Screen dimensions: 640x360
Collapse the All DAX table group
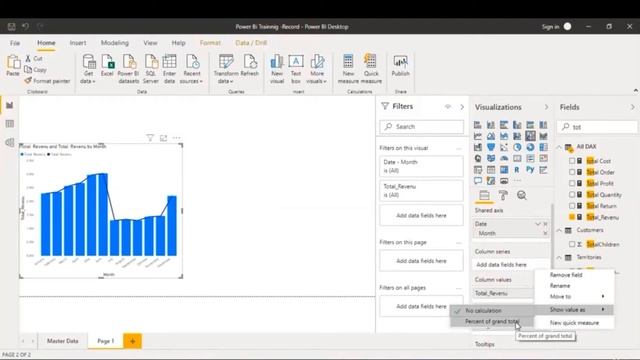(559, 147)
